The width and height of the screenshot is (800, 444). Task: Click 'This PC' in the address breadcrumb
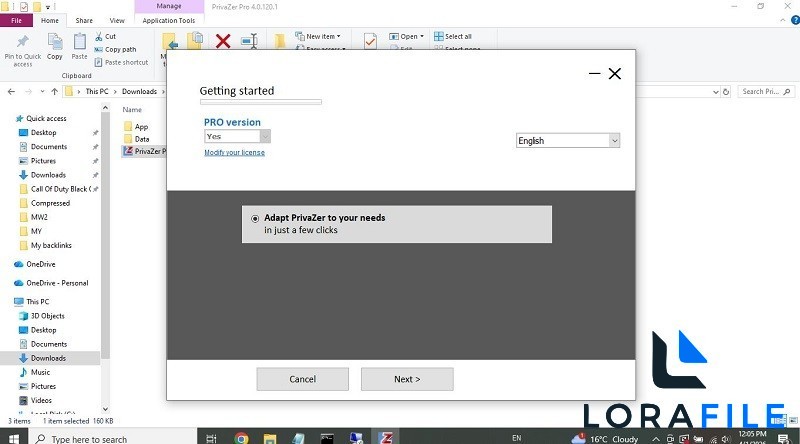point(97,91)
